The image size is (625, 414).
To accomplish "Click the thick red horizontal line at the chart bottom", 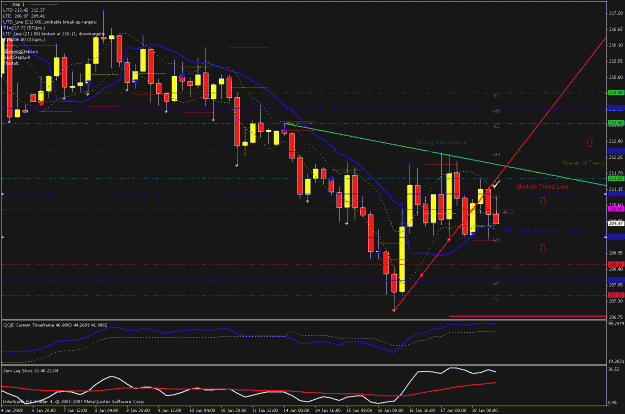I will pos(527,316).
